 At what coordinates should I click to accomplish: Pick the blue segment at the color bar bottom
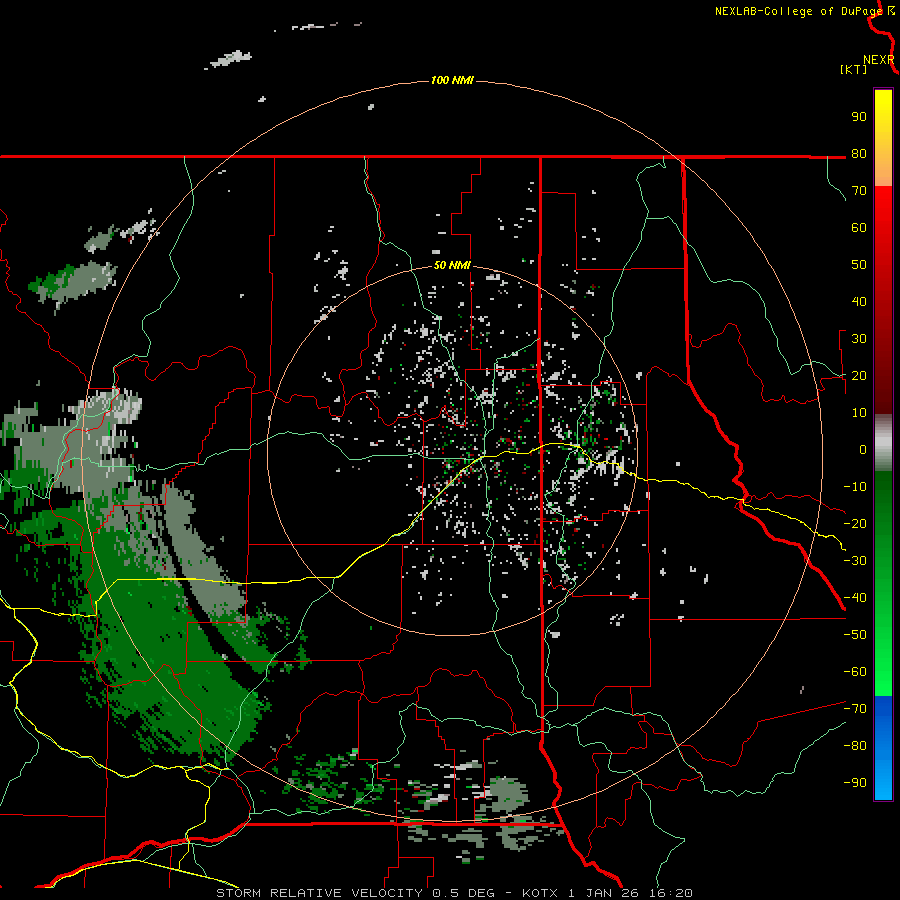click(x=883, y=748)
